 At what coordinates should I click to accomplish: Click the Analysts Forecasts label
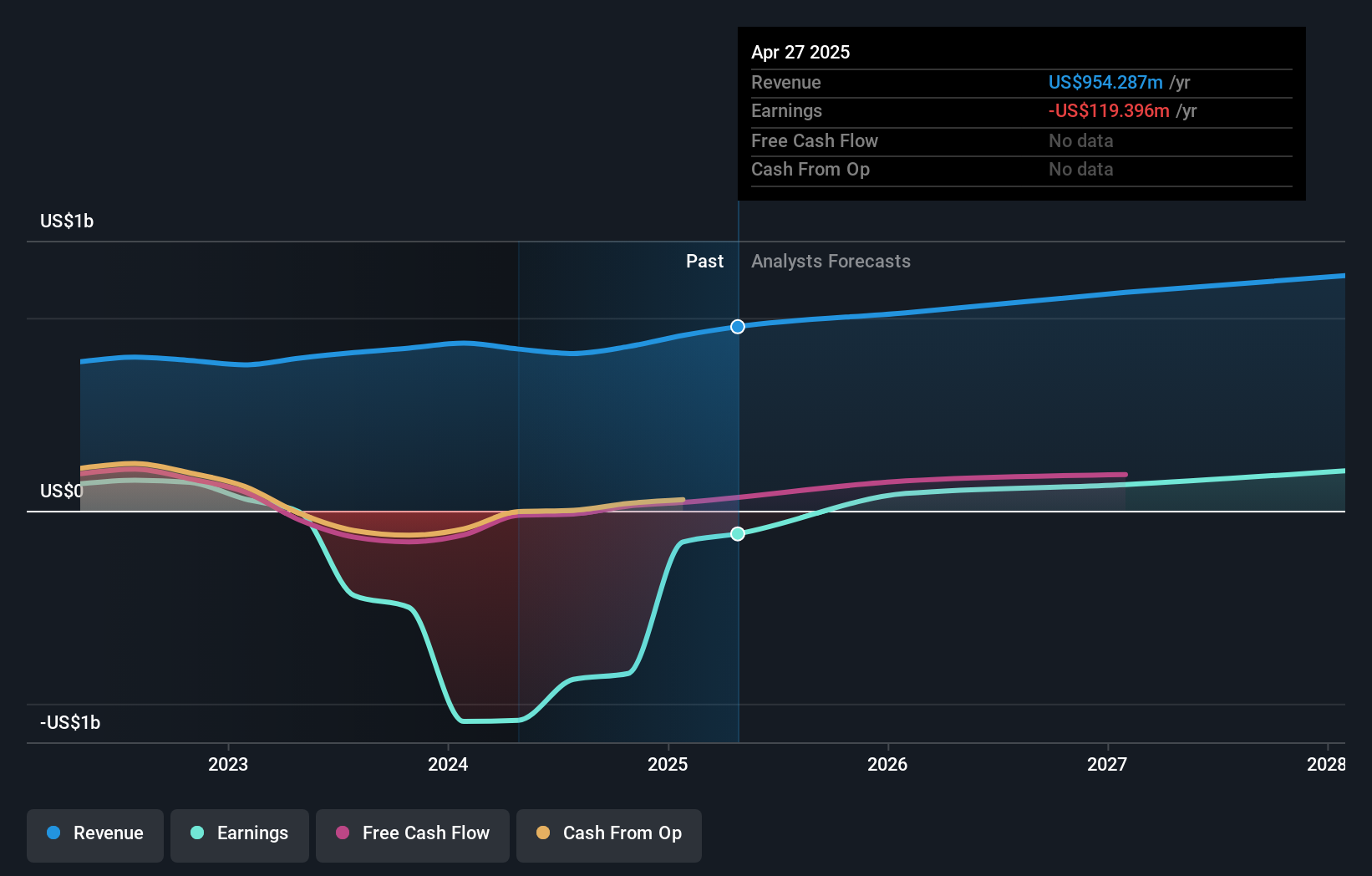[831, 261]
